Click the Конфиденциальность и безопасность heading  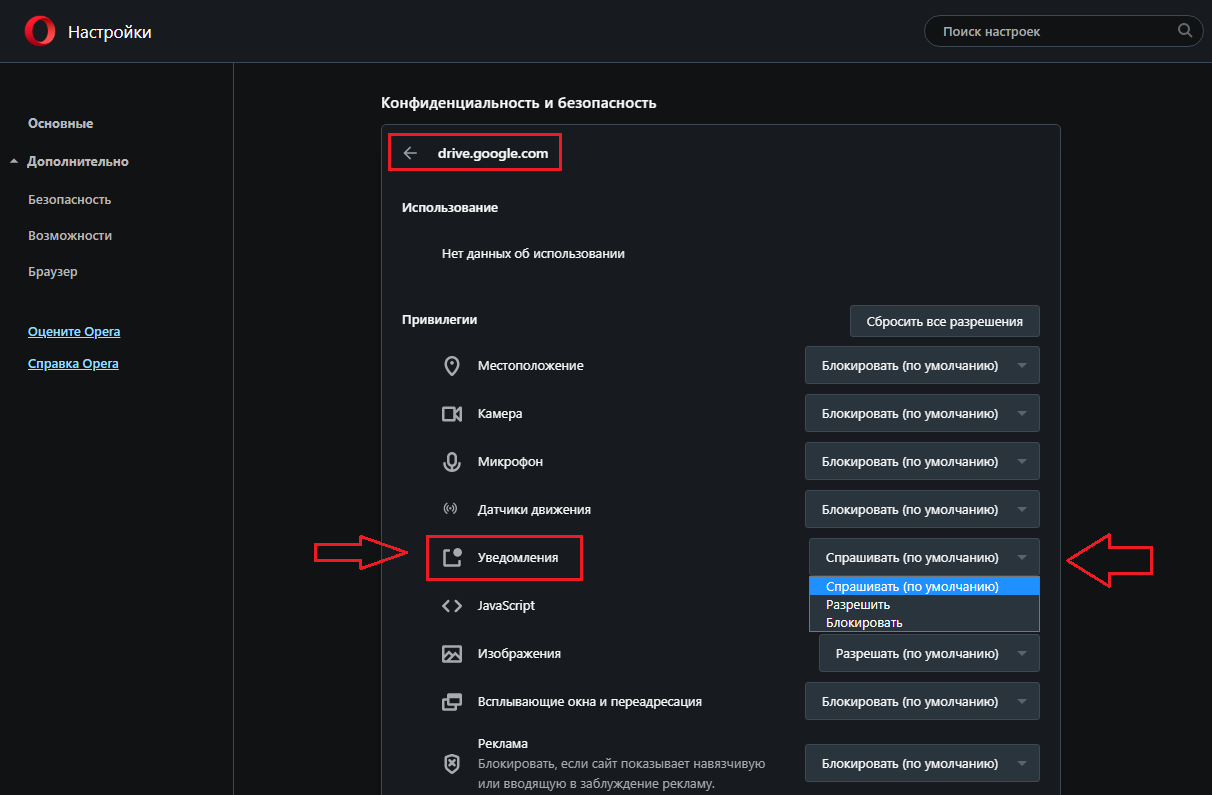tap(519, 103)
